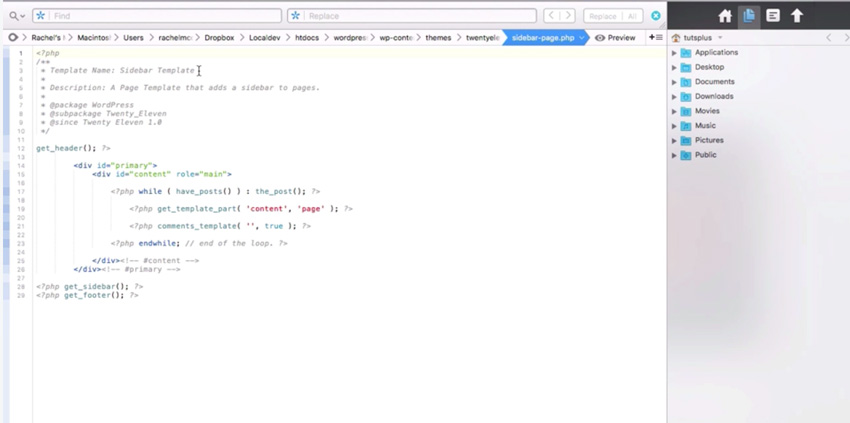
Task: Toggle the Preview eye button
Action: (615, 37)
